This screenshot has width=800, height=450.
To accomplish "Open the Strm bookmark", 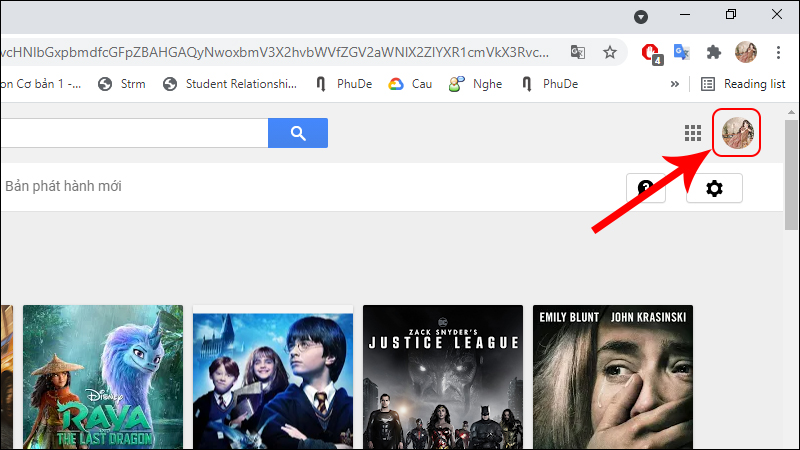I will [x=122, y=84].
